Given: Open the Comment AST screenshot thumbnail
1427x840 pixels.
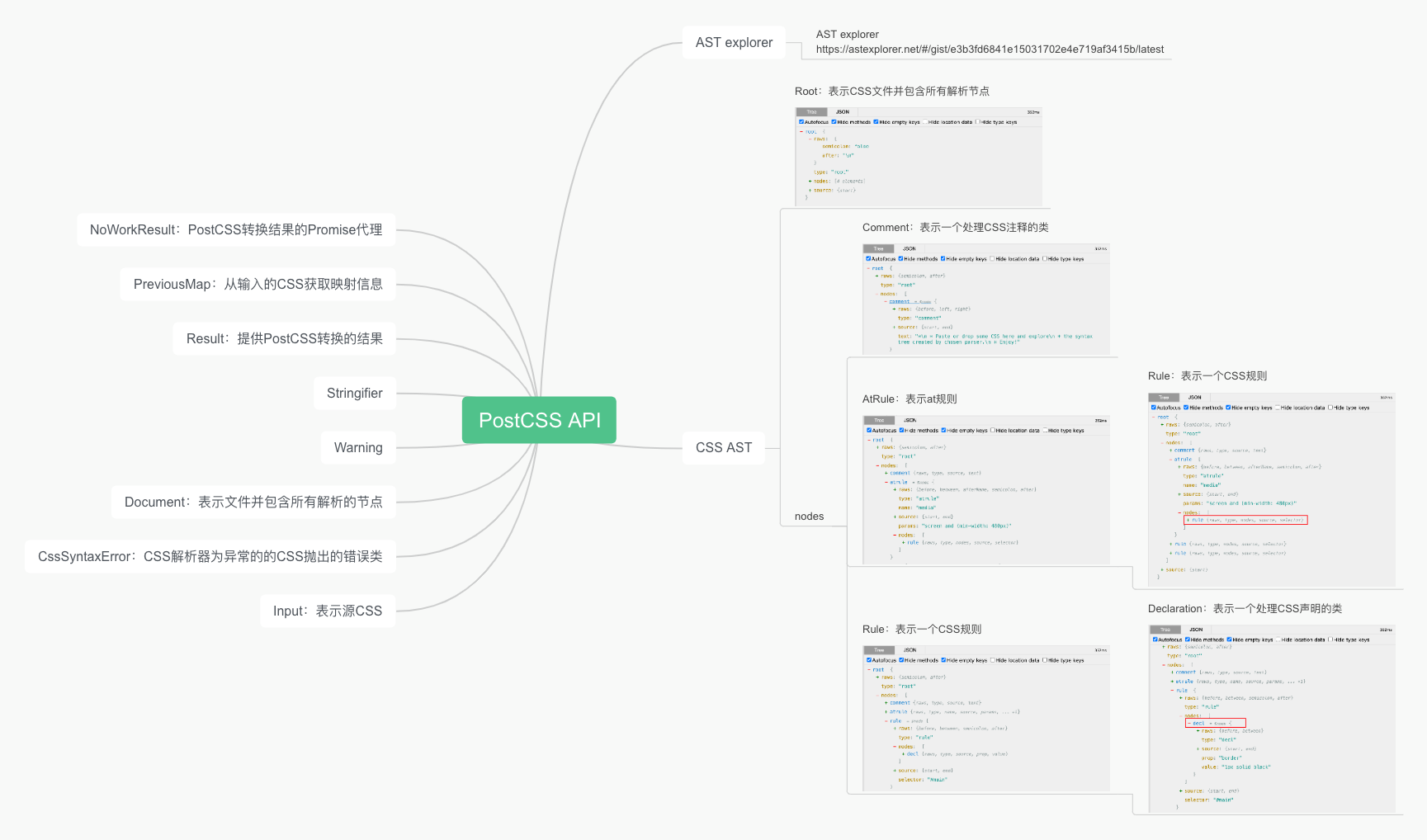Looking at the screenshot, I should tap(986, 300).
